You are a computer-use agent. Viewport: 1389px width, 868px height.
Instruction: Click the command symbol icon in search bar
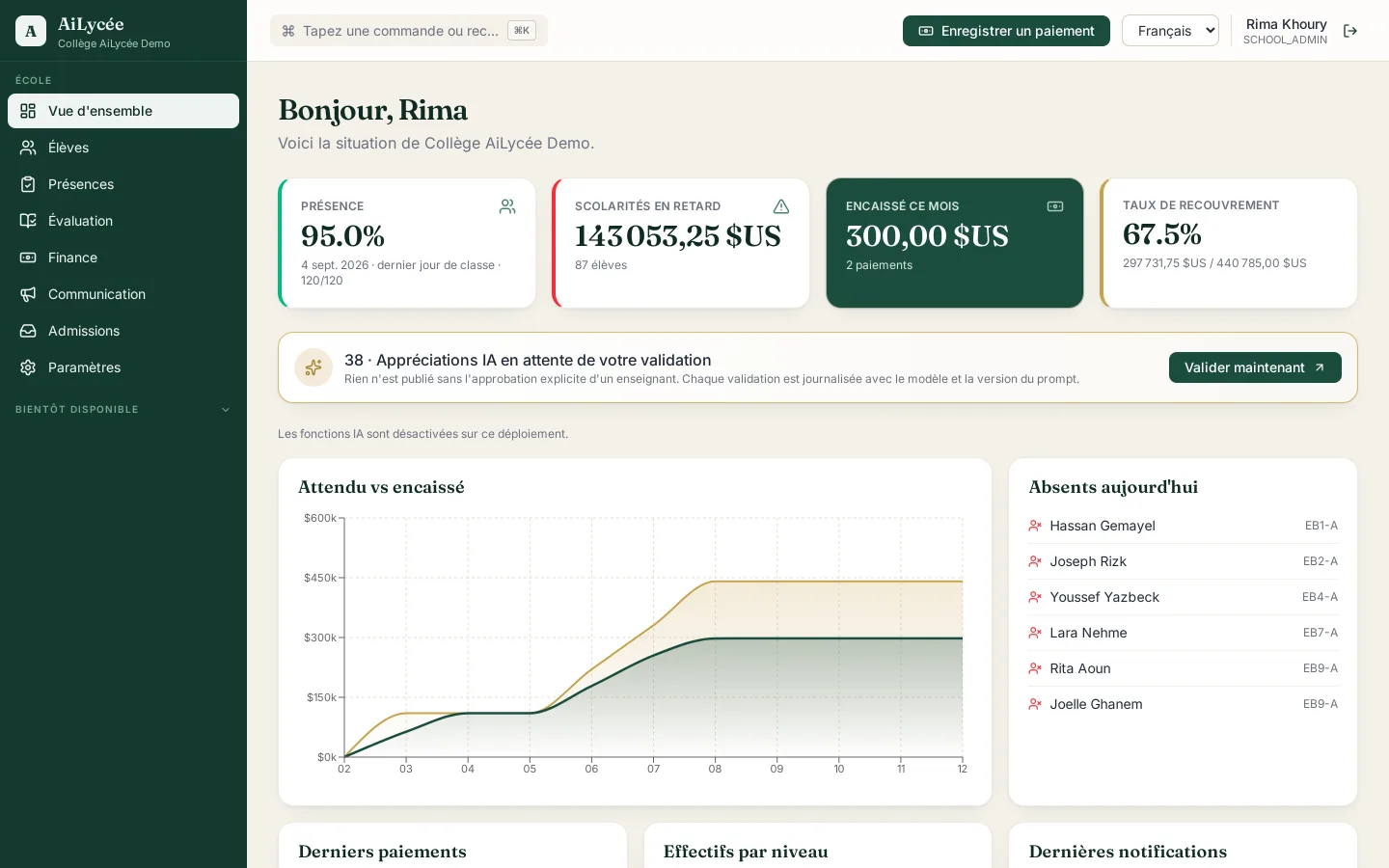288,31
